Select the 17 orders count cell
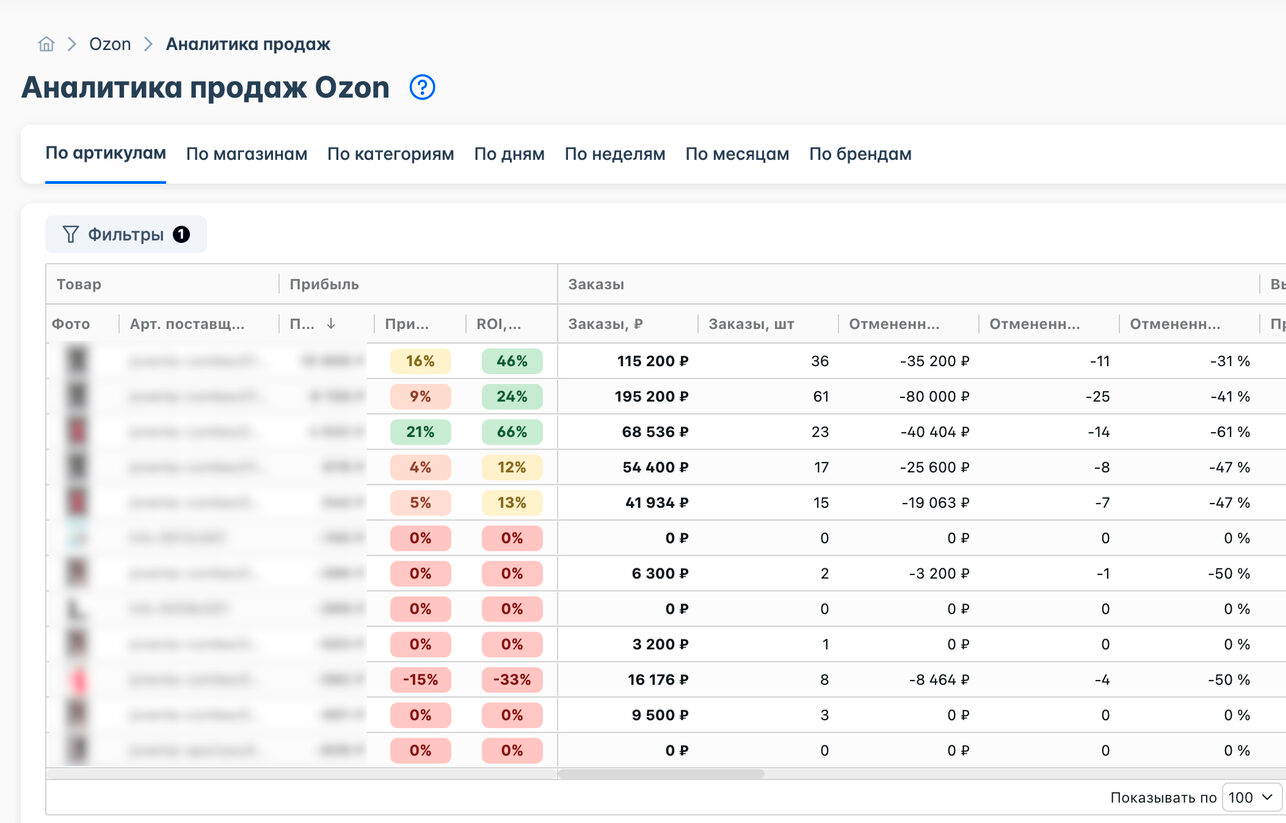 (768, 467)
